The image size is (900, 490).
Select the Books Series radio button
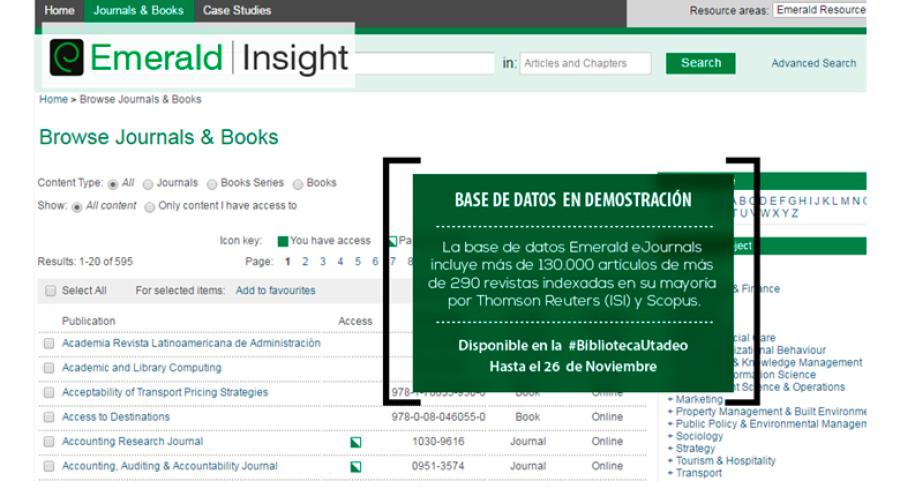pyautogui.click(x=212, y=184)
